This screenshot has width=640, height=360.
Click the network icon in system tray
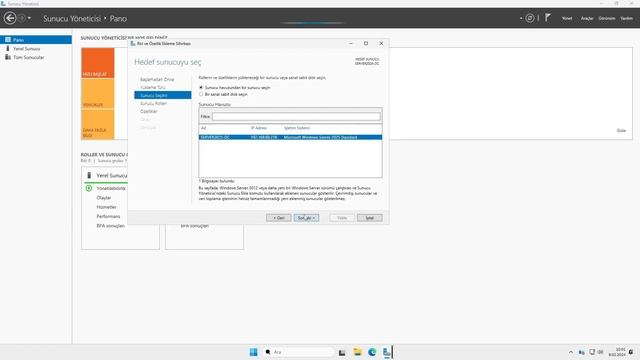tap(592, 352)
